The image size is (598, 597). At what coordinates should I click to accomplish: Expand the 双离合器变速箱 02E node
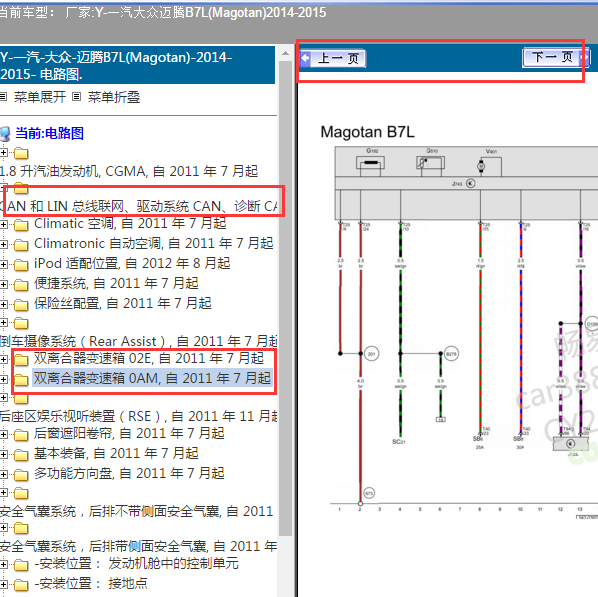(3, 359)
